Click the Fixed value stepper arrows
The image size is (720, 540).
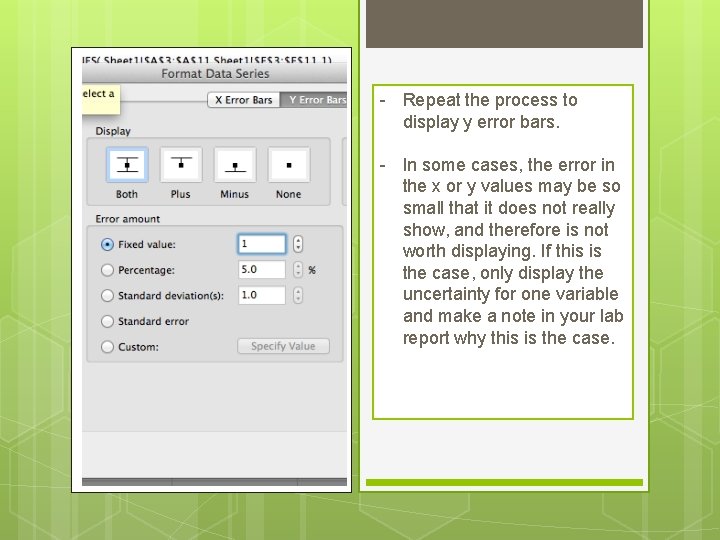[x=298, y=244]
